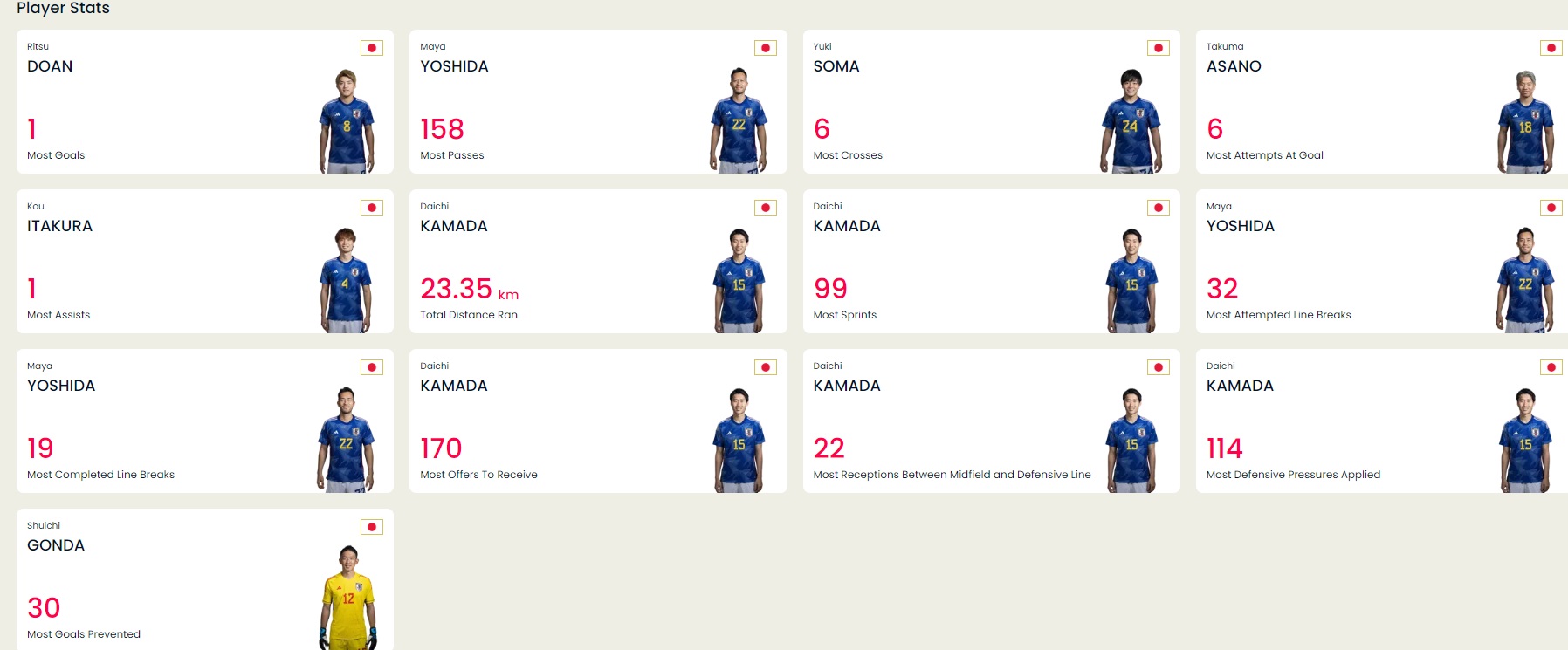Click the Most Defensive Pressures Applied label
The image size is (1568, 650).
click(x=1293, y=475)
